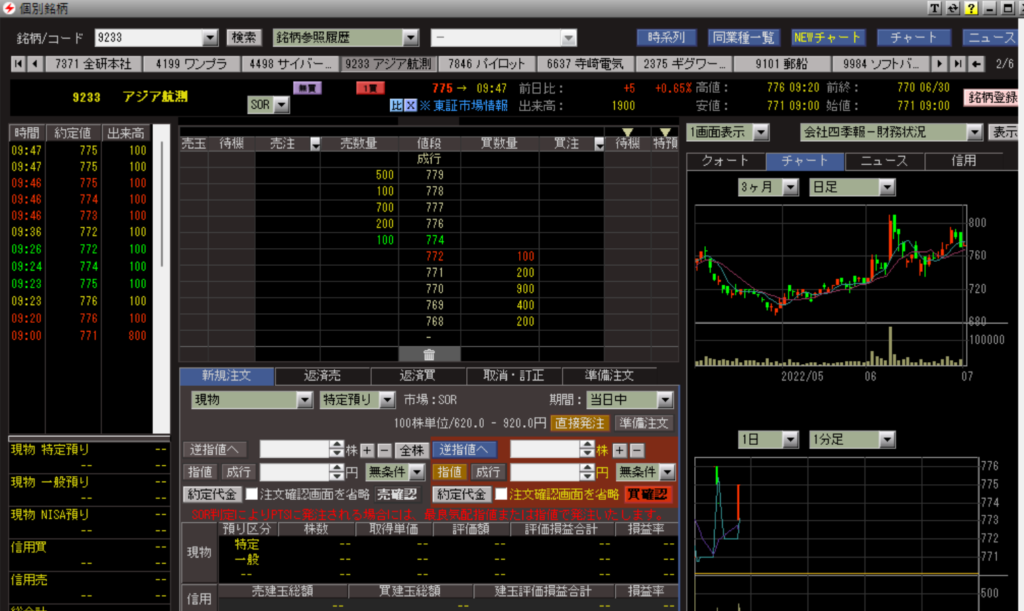Image resolution: width=1024 pixels, height=611 pixels.
Task: Click the minus button in buy quantity row
Action: click(637, 450)
